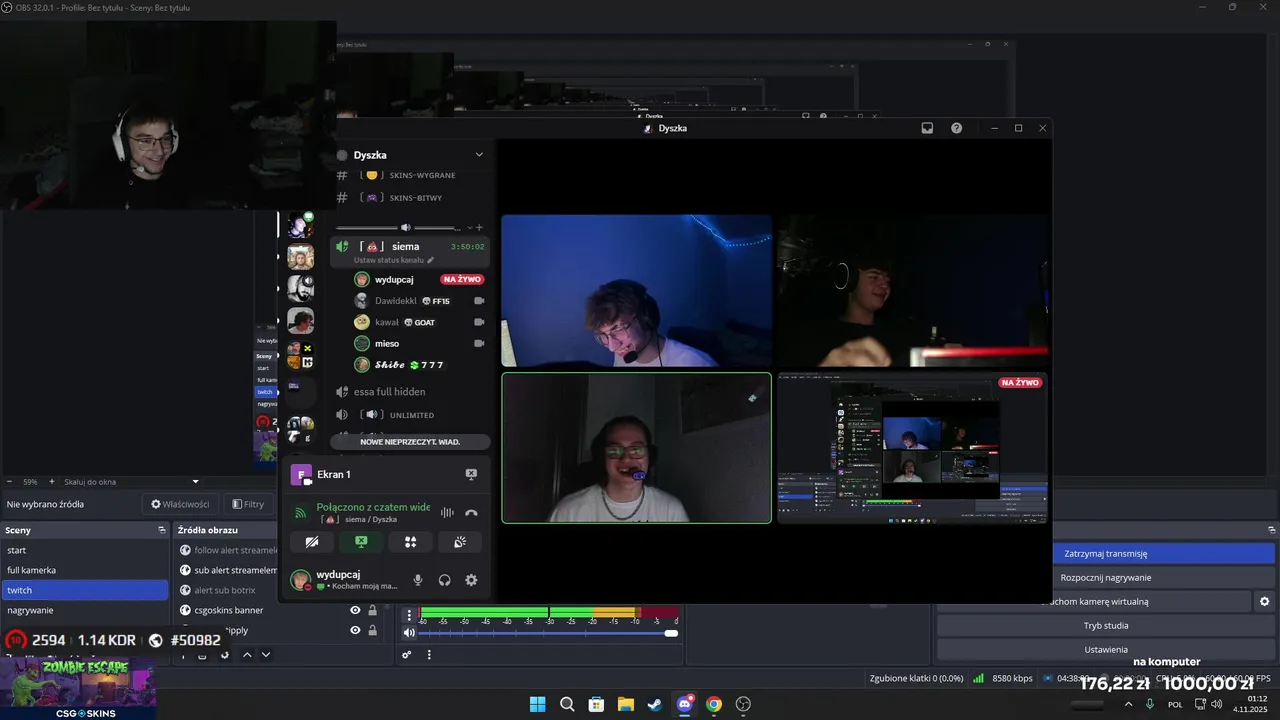Open the Właściwości source properties button
This screenshot has width=1280, height=720.
point(180,504)
